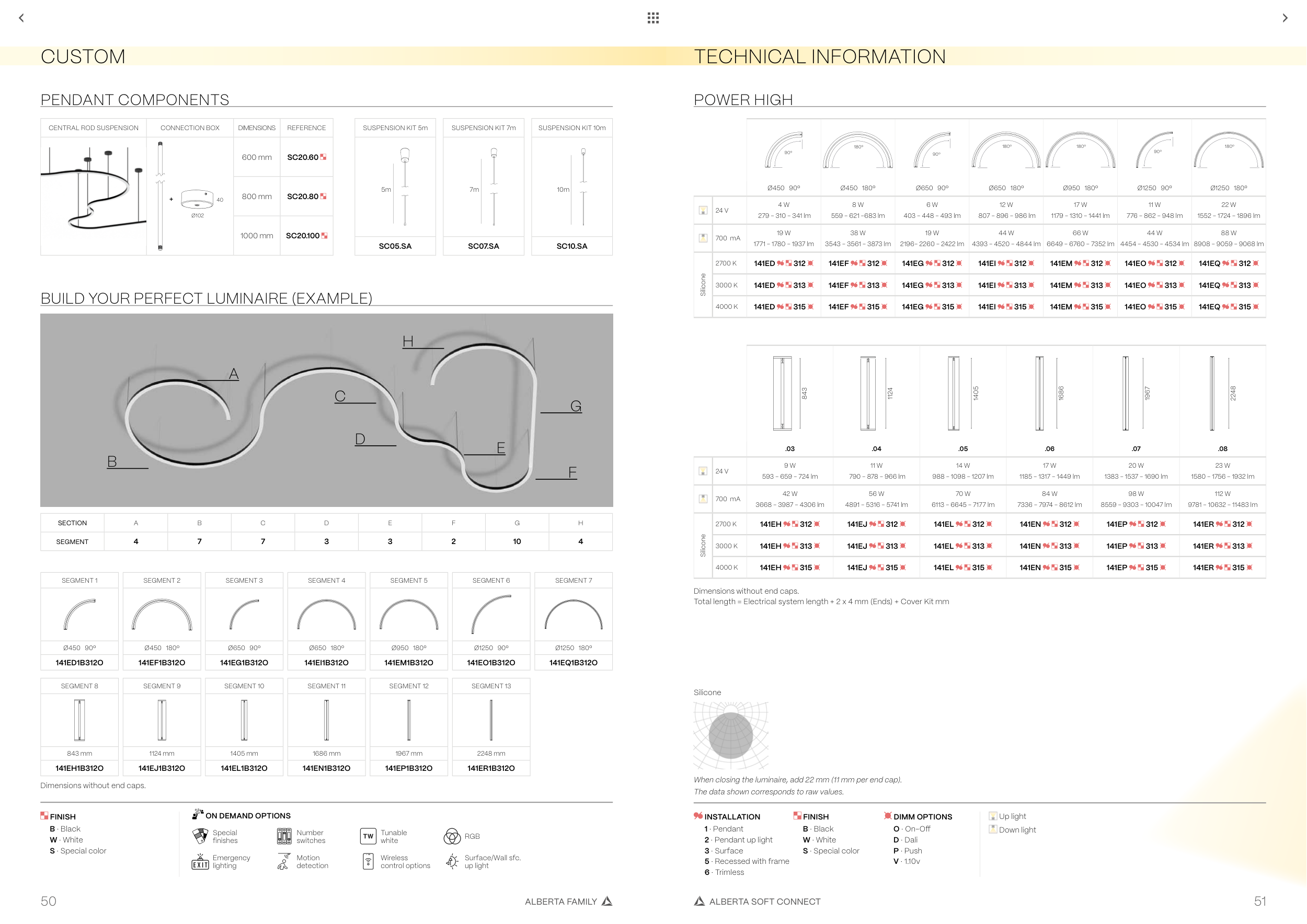Click the Up light legend square
Image resolution: width=1307 pixels, height=924 pixels.
tap(993, 816)
